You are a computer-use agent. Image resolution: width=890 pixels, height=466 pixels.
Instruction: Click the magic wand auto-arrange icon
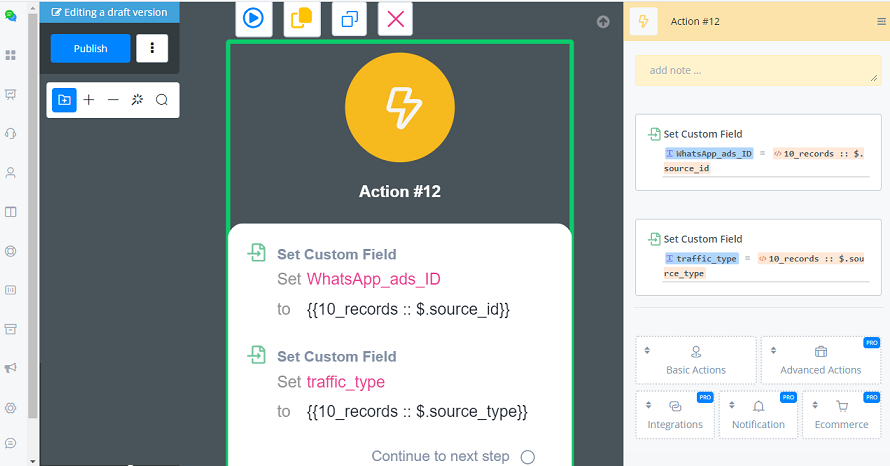coord(137,100)
